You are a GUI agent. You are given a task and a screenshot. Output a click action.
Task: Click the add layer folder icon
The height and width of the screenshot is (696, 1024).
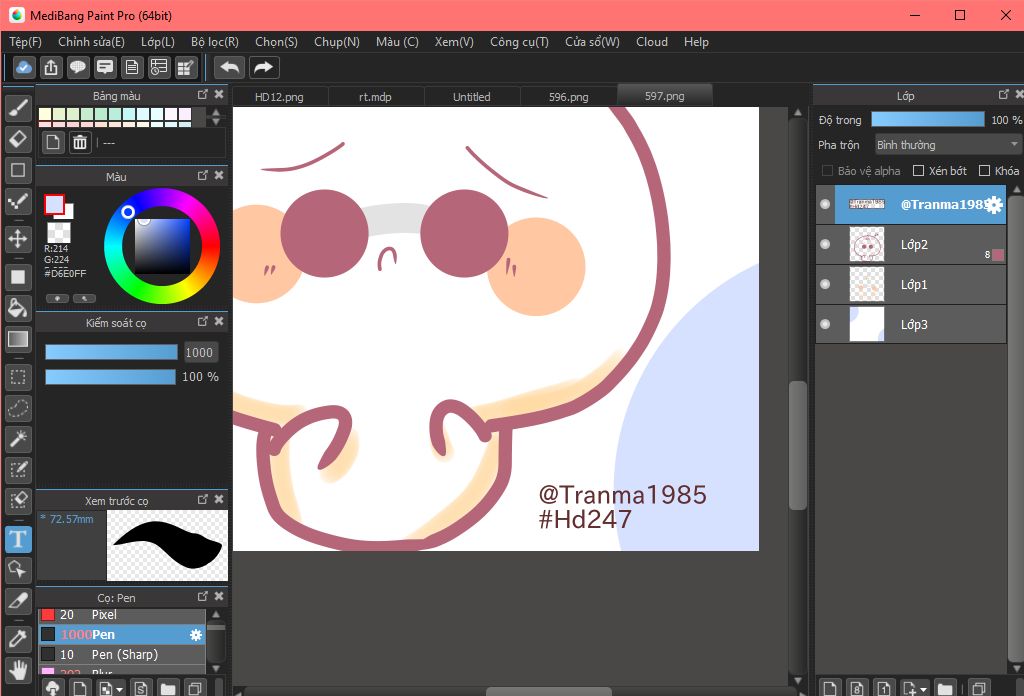tap(944, 688)
